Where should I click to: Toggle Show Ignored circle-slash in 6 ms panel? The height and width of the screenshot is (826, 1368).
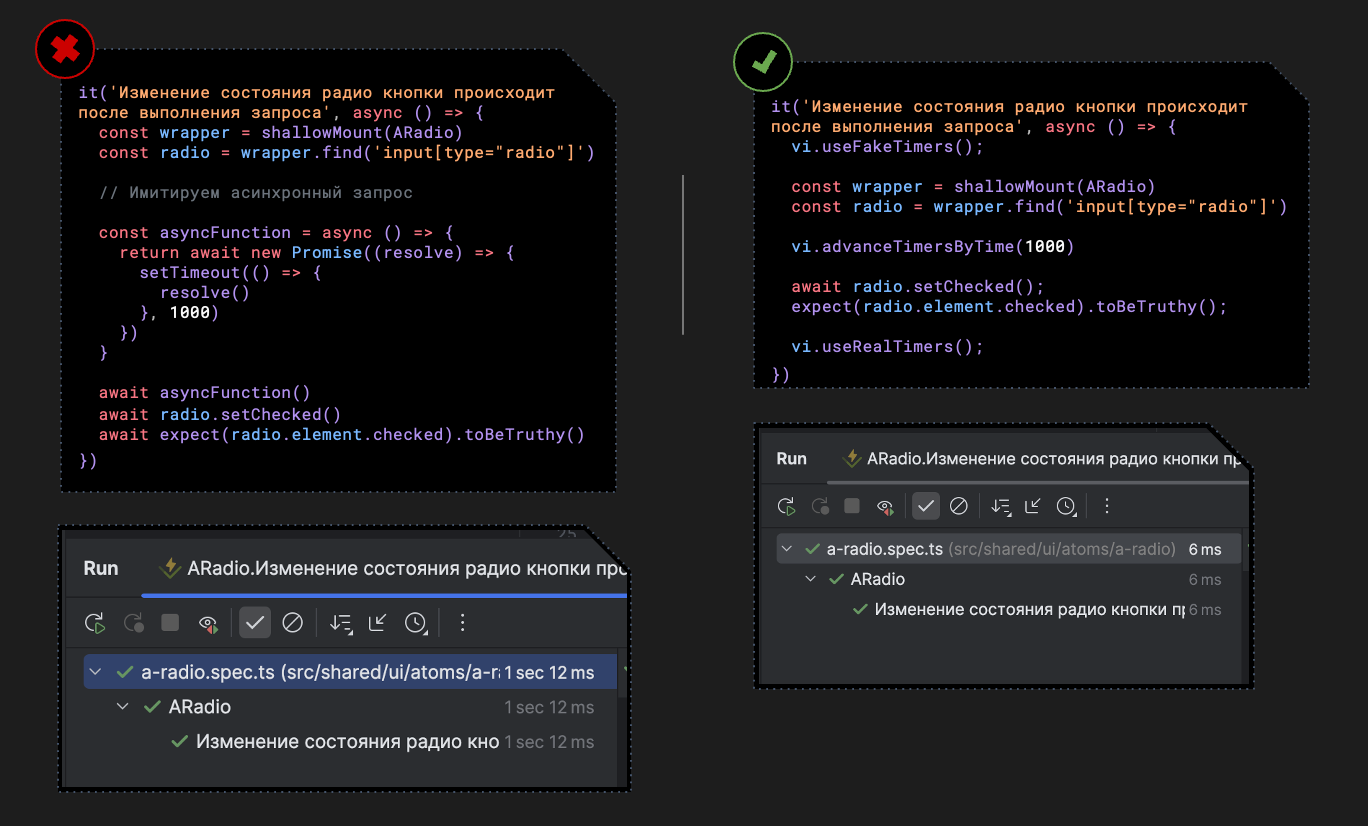tap(958, 507)
